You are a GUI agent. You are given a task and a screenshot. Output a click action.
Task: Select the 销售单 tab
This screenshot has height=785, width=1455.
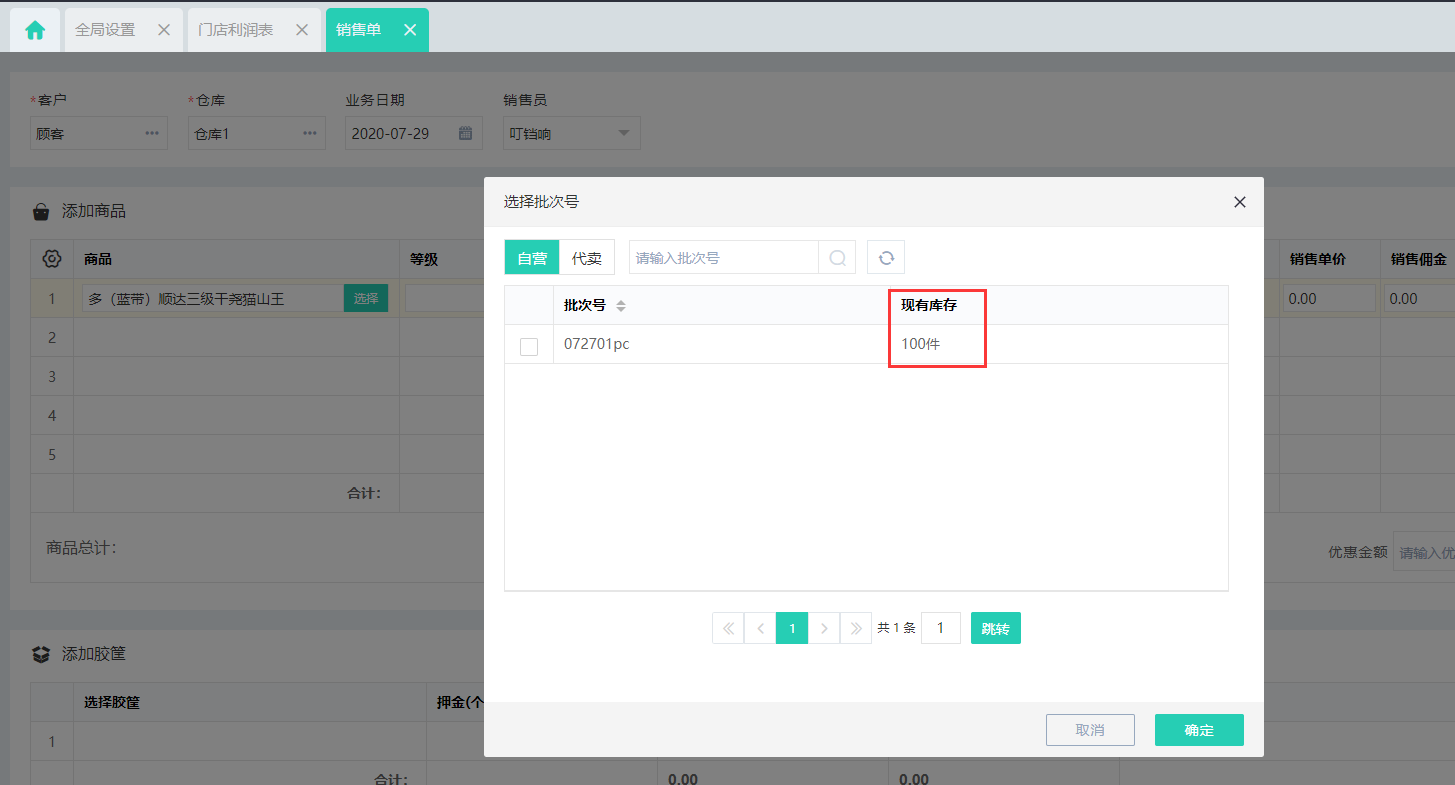(359, 30)
